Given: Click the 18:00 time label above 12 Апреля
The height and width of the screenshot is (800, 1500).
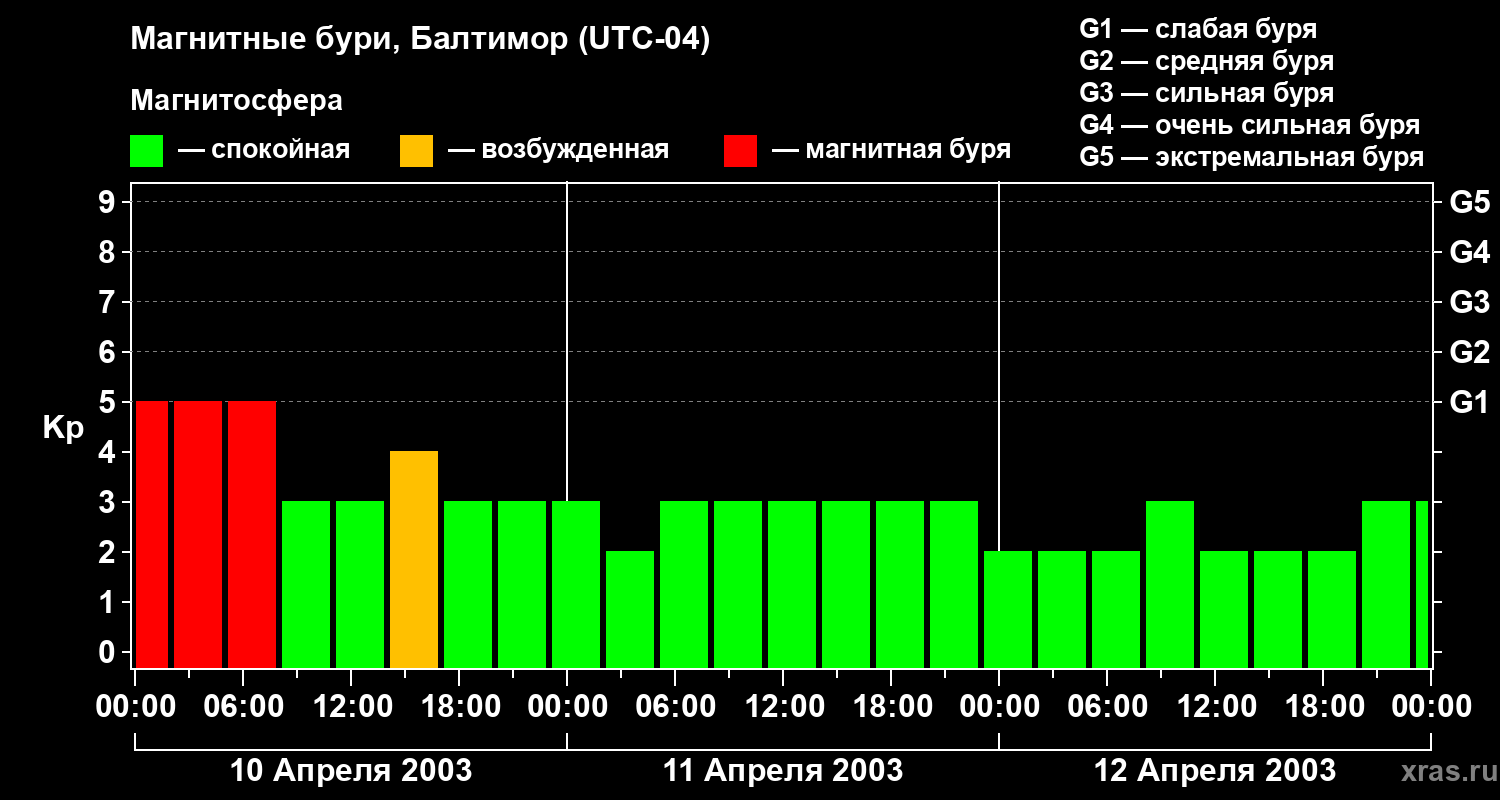Looking at the screenshot, I should pyautogui.click(x=1323, y=707).
